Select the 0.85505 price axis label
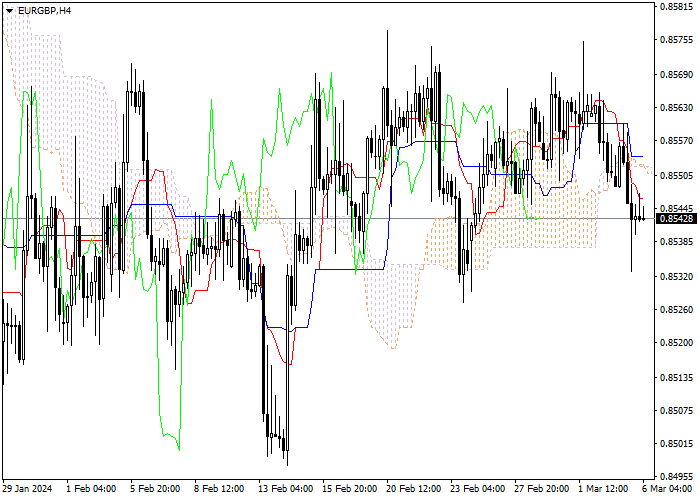700x500 pixels. pyautogui.click(x=676, y=175)
